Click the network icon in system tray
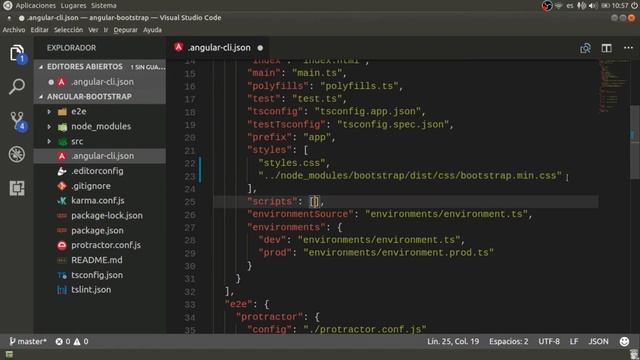 point(558,6)
